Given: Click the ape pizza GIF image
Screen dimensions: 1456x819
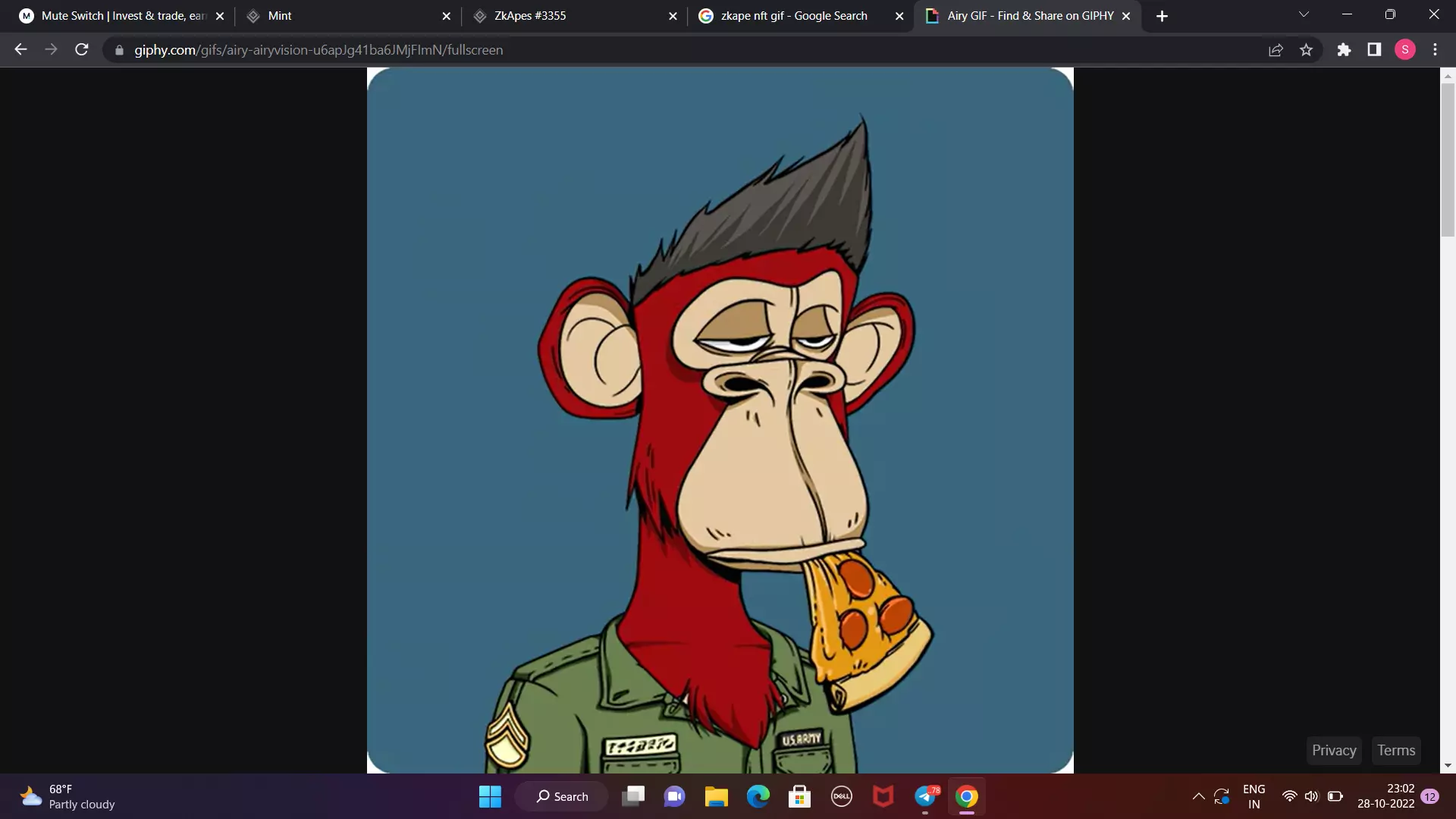Looking at the screenshot, I should (x=720, y=420).
